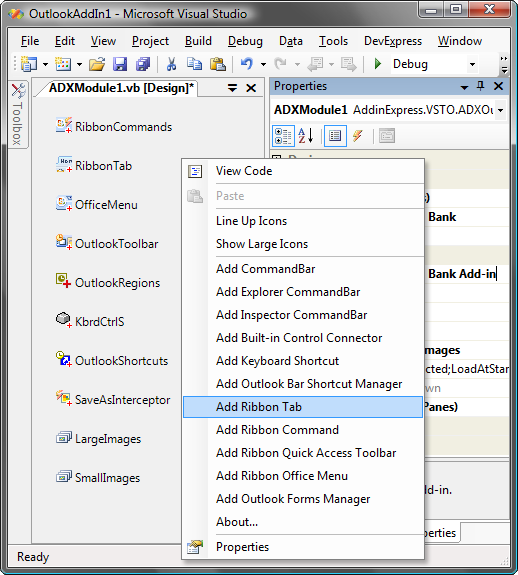
Task: Open the Project menu
Action: [x=150, y=41]
